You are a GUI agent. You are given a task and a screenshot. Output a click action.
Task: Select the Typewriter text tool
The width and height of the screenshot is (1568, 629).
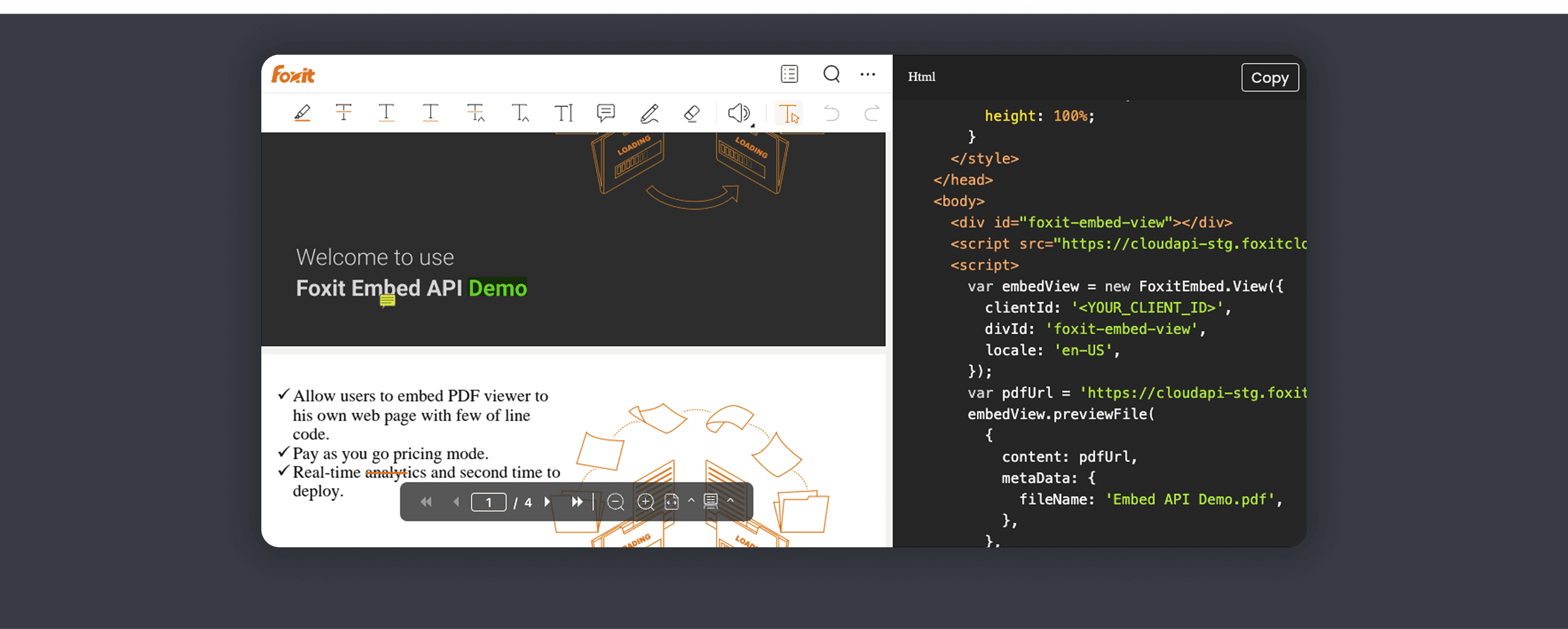tap(563, 113)
